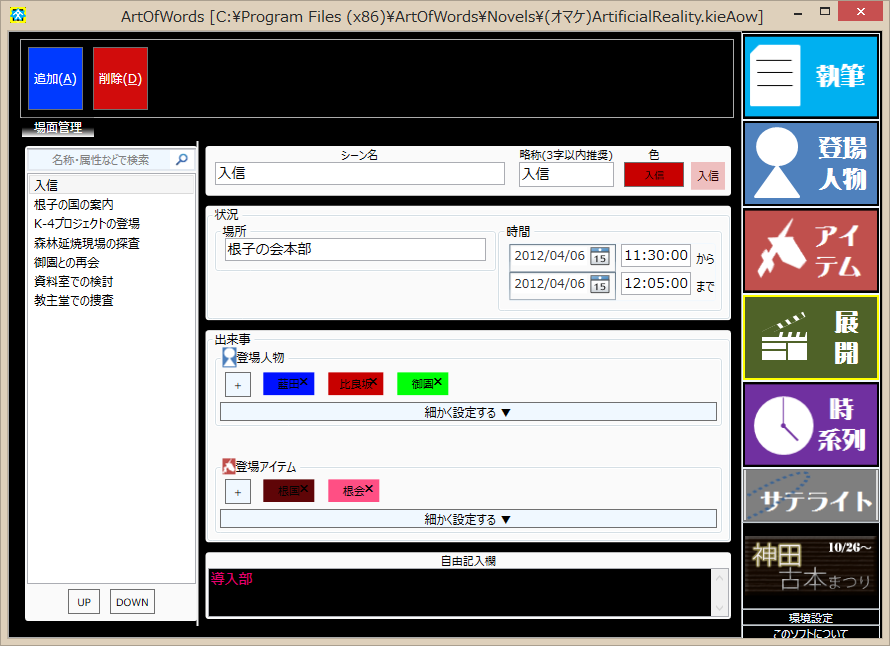Open the アイテム items panel
Image resolution: width=890 pixels, height=646 pixels.
point(810,250)
